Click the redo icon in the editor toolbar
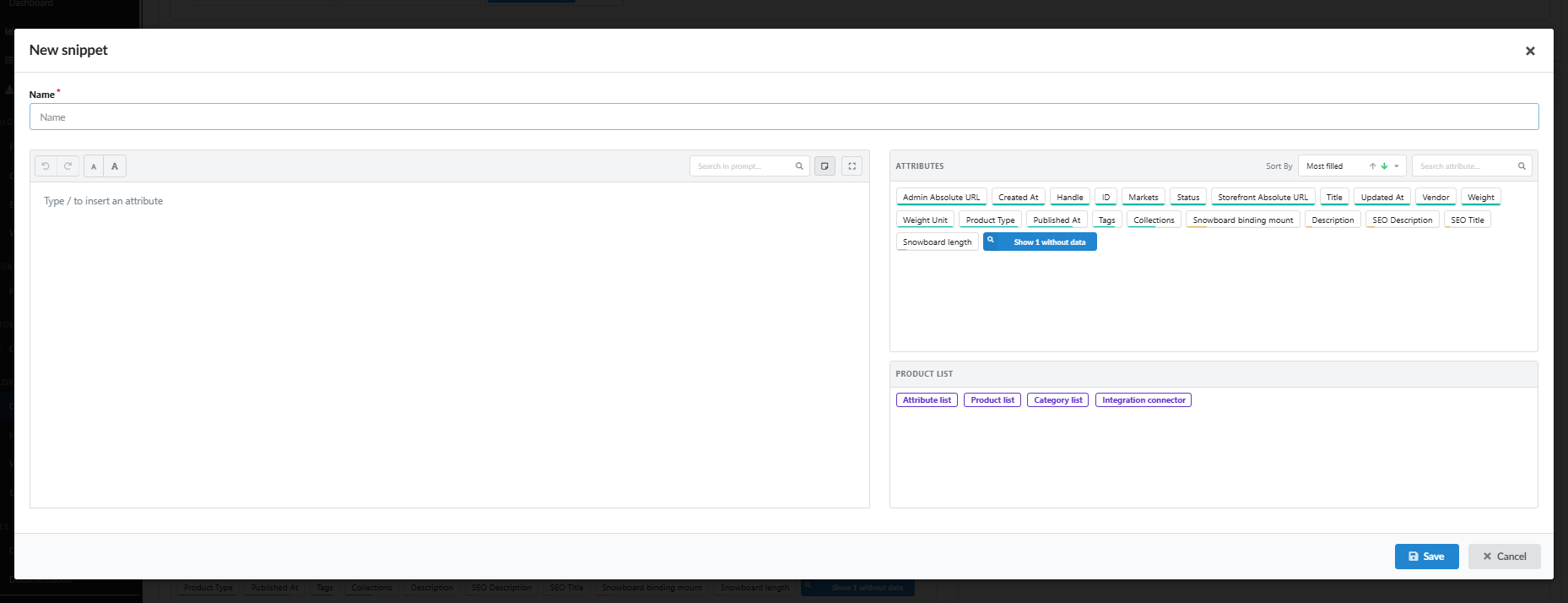The height and width of the screenshot is (603, 1568). [x=68, y=166]
